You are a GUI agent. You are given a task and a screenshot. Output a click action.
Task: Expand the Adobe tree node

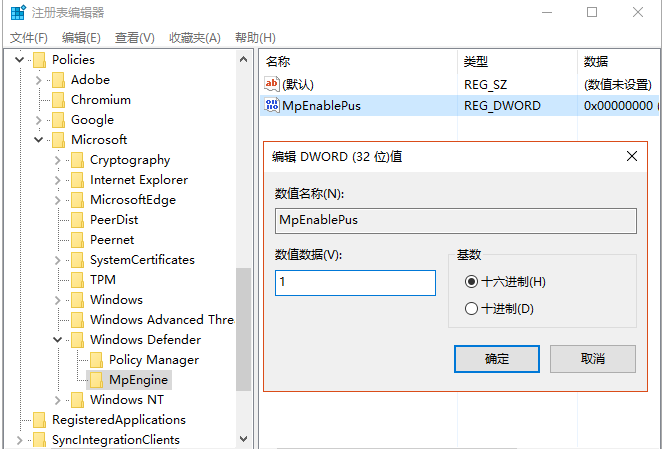(39, 80)
